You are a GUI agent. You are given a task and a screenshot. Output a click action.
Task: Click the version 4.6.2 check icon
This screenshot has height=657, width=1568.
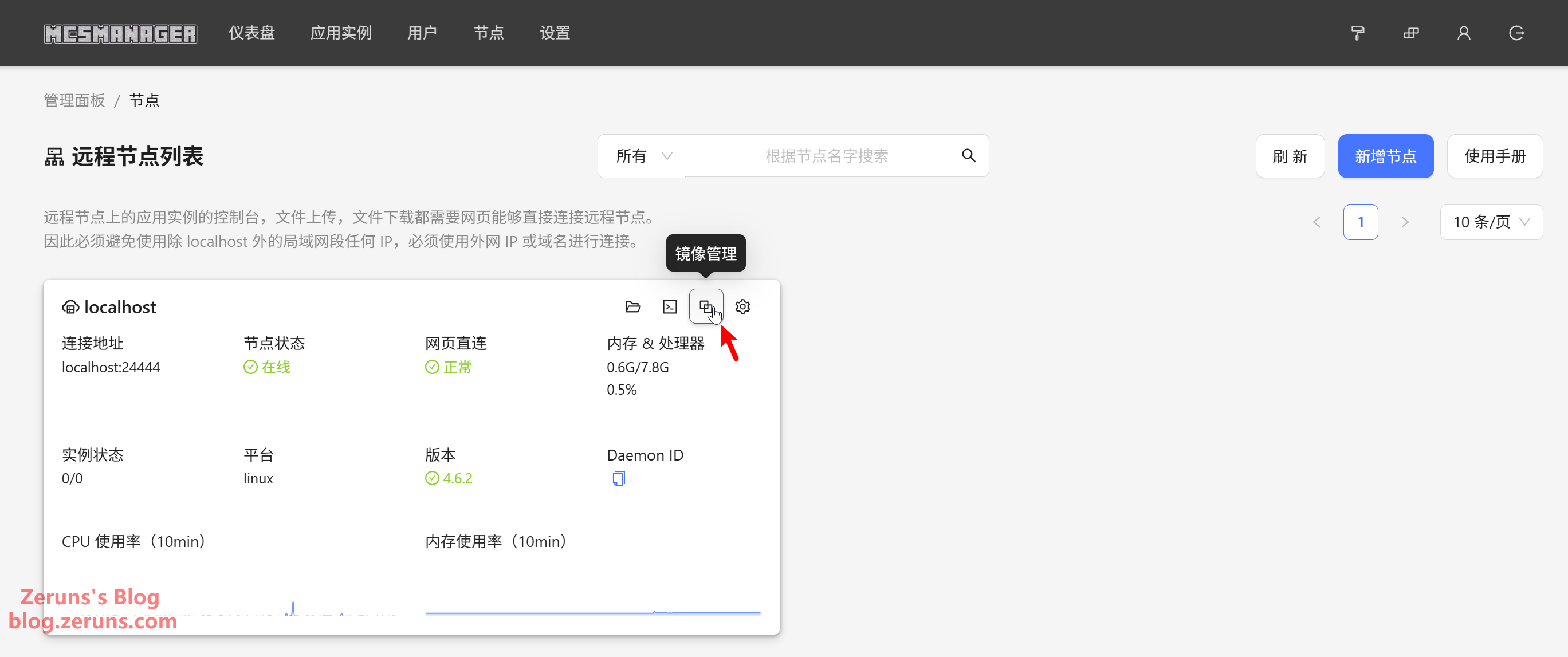click(x=431, y=479)
